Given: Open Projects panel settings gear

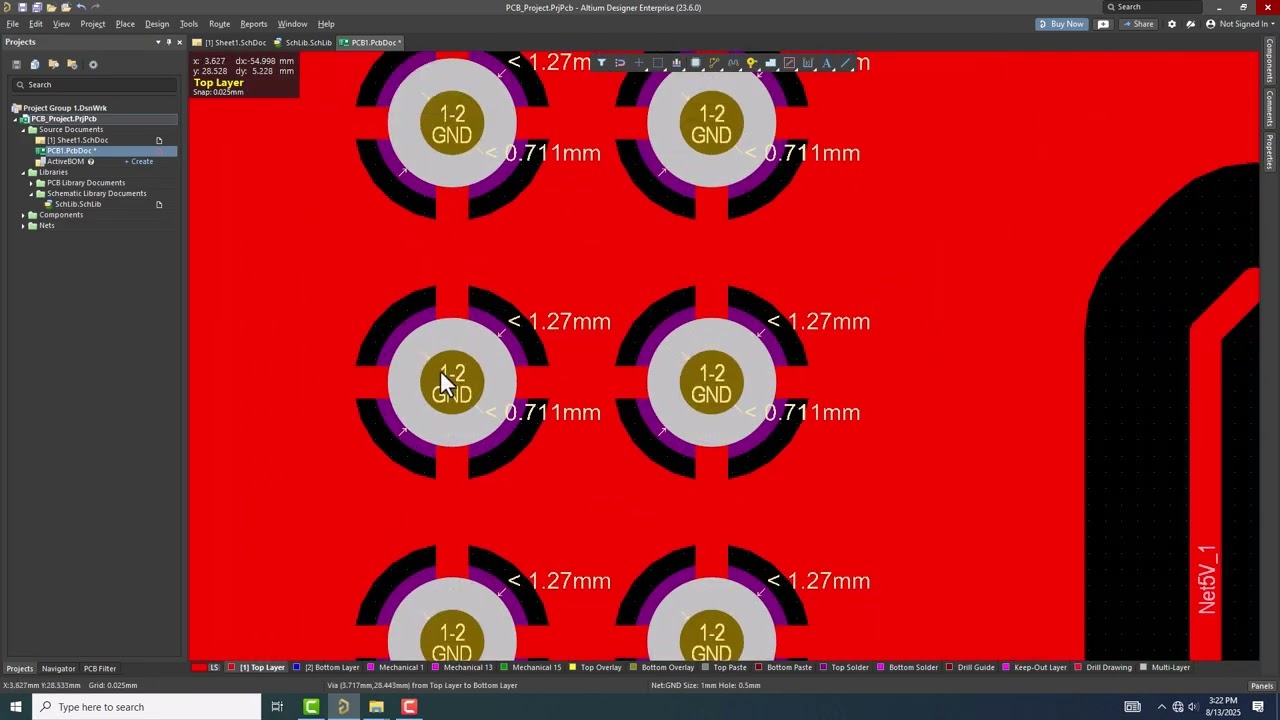Looking at the screenshot, I should 93,64.
